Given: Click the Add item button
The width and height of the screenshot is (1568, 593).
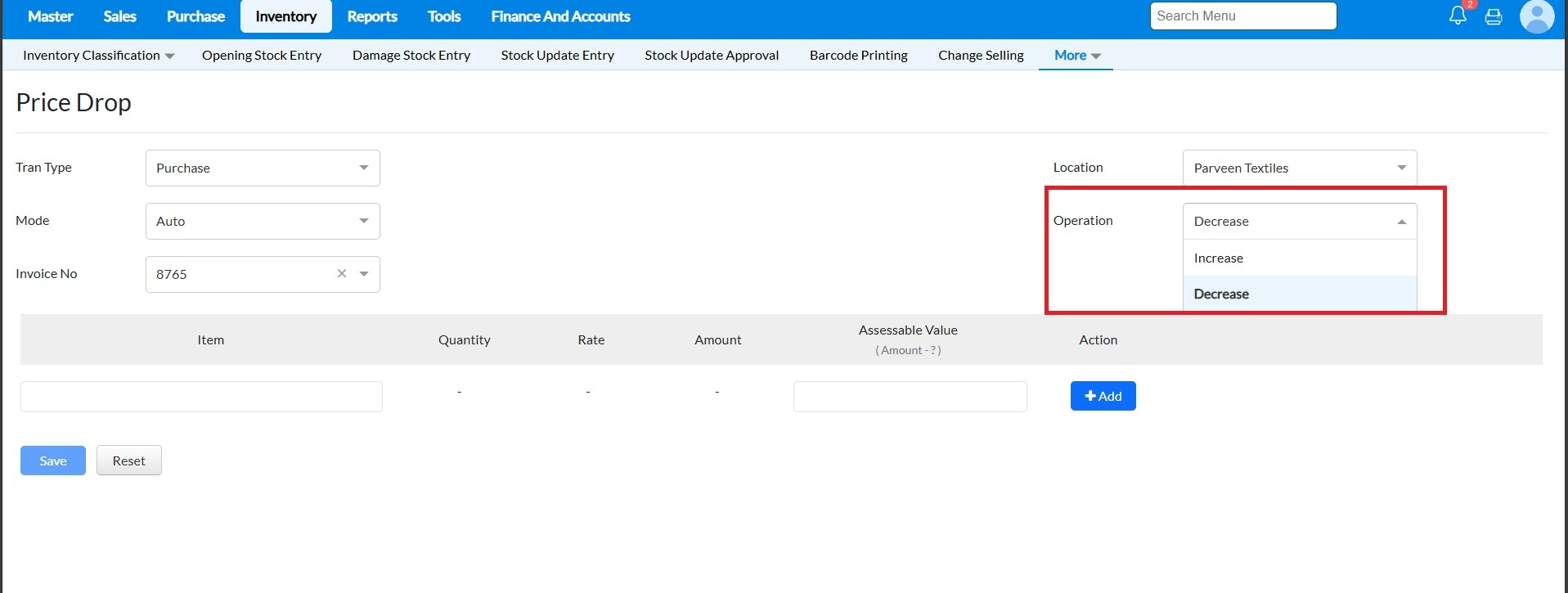Looking at the screenshot, I should (x=1103, y=396).
